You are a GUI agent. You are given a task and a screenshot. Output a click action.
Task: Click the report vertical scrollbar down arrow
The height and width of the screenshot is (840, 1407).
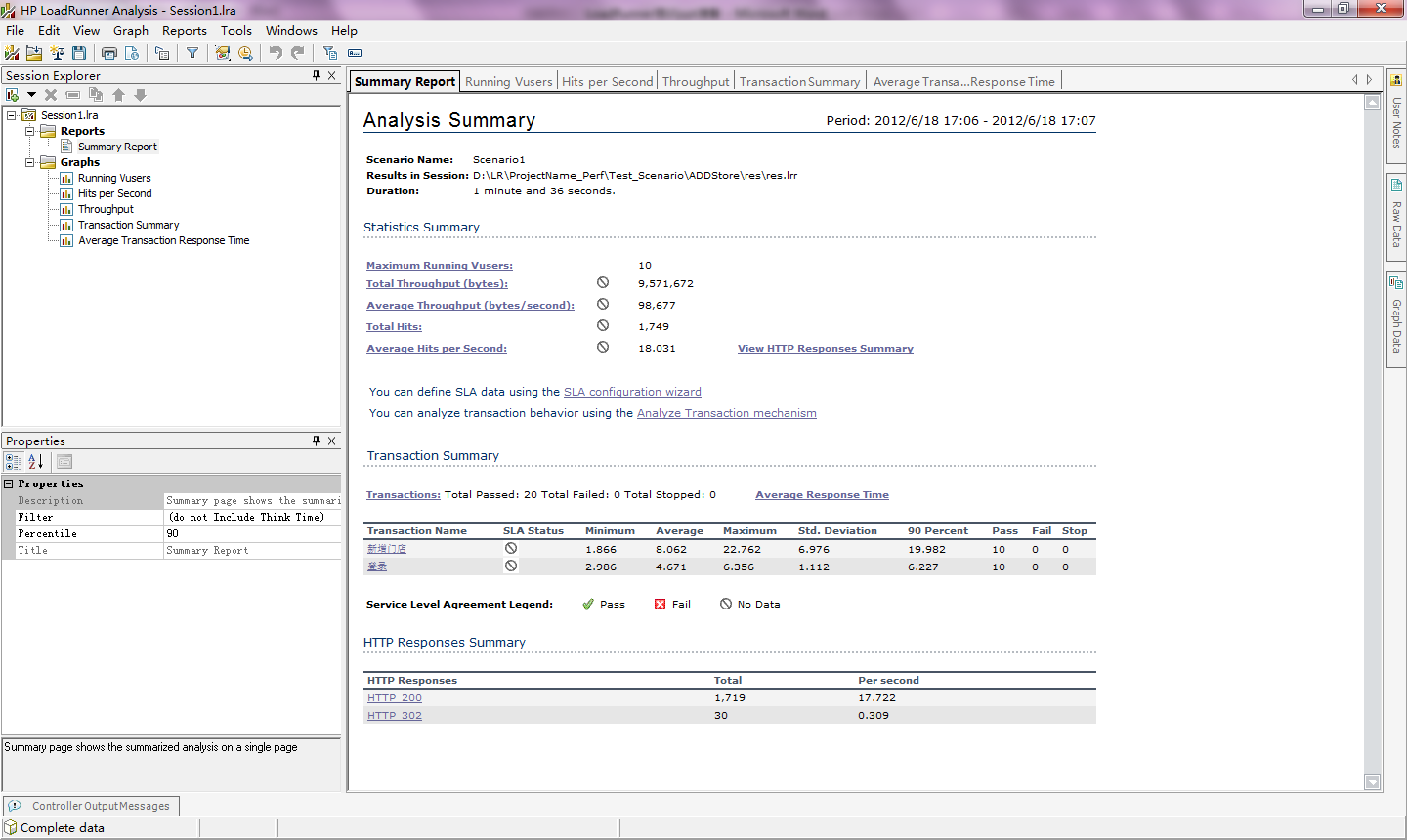(x=1372, y=781)
